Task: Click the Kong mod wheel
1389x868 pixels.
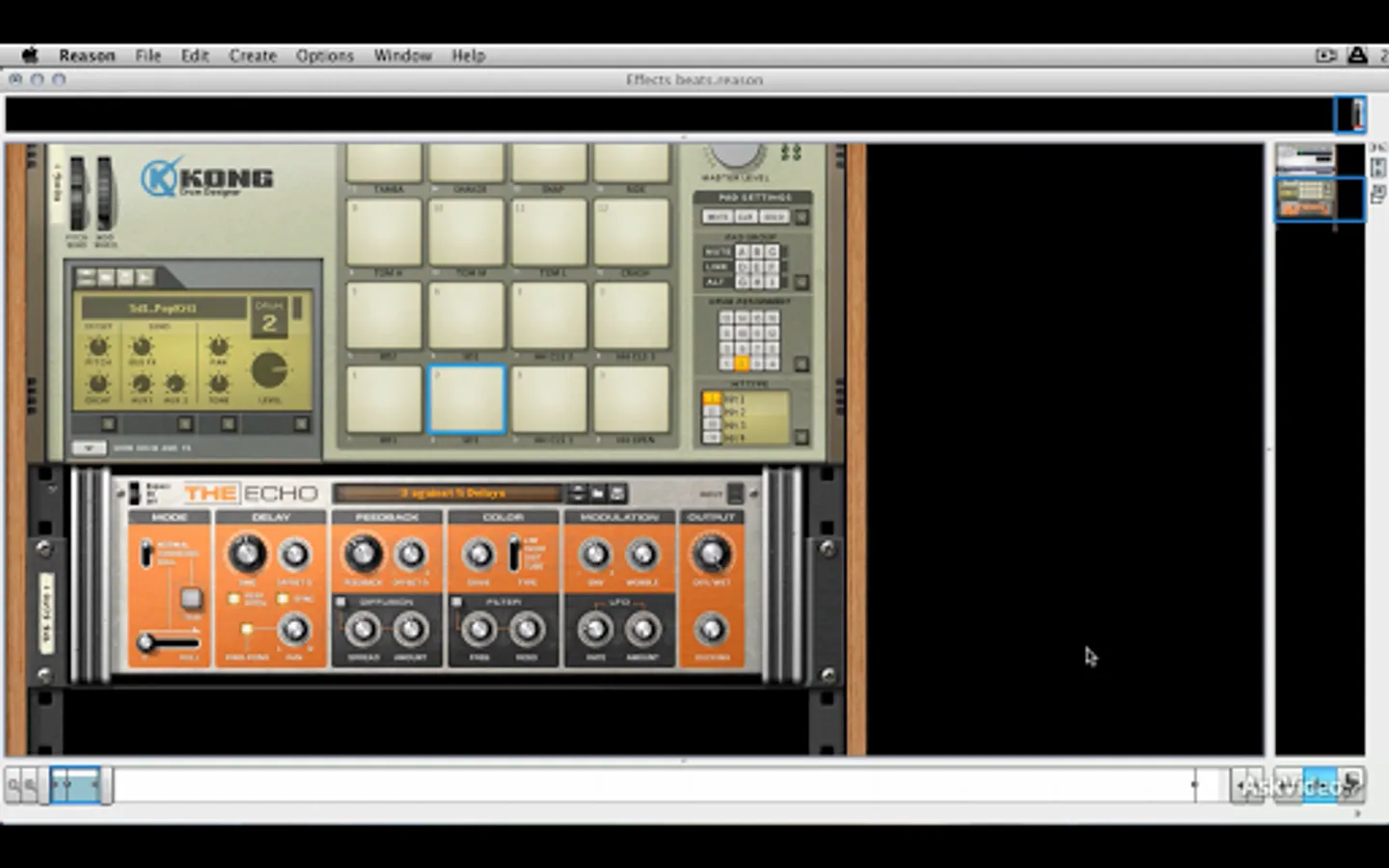Action: tap(104, 194)
